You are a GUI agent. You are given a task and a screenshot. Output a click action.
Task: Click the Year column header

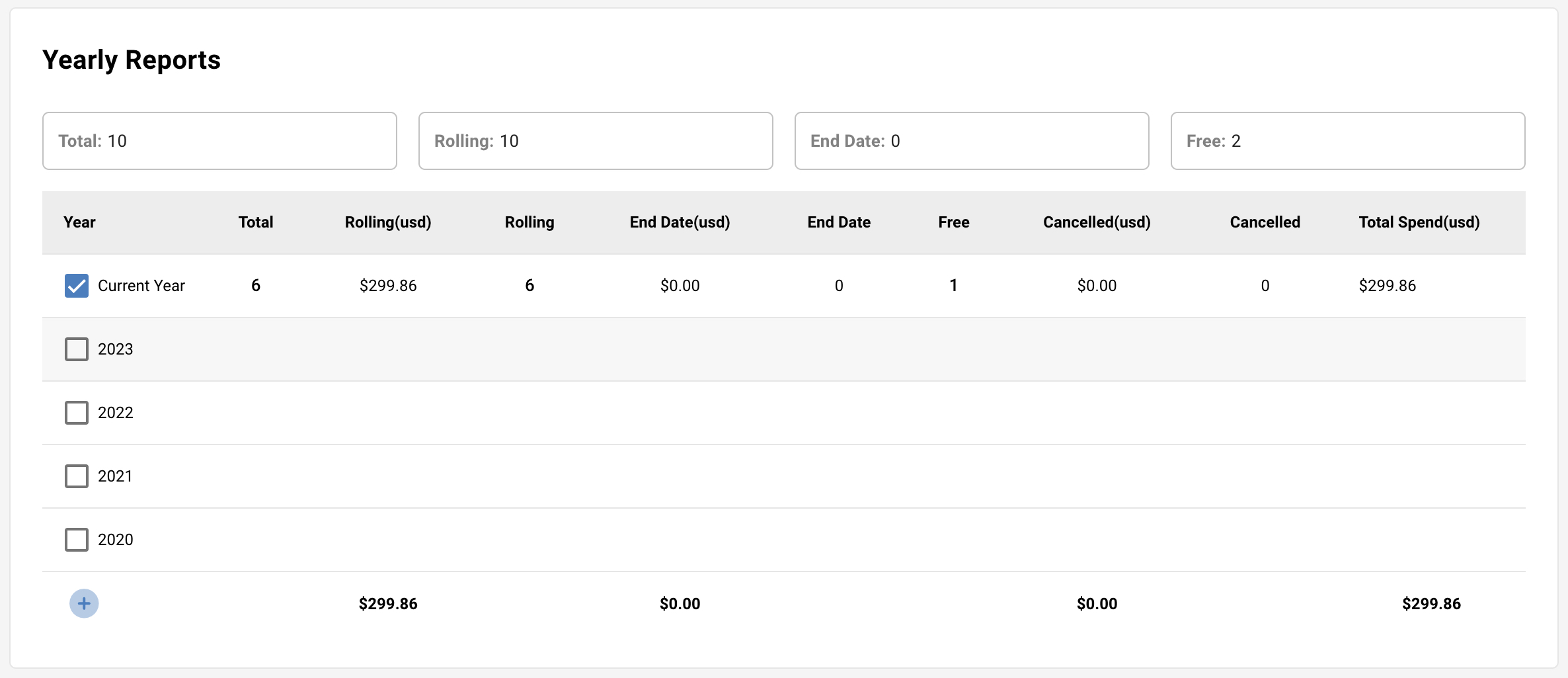(79, 222)
